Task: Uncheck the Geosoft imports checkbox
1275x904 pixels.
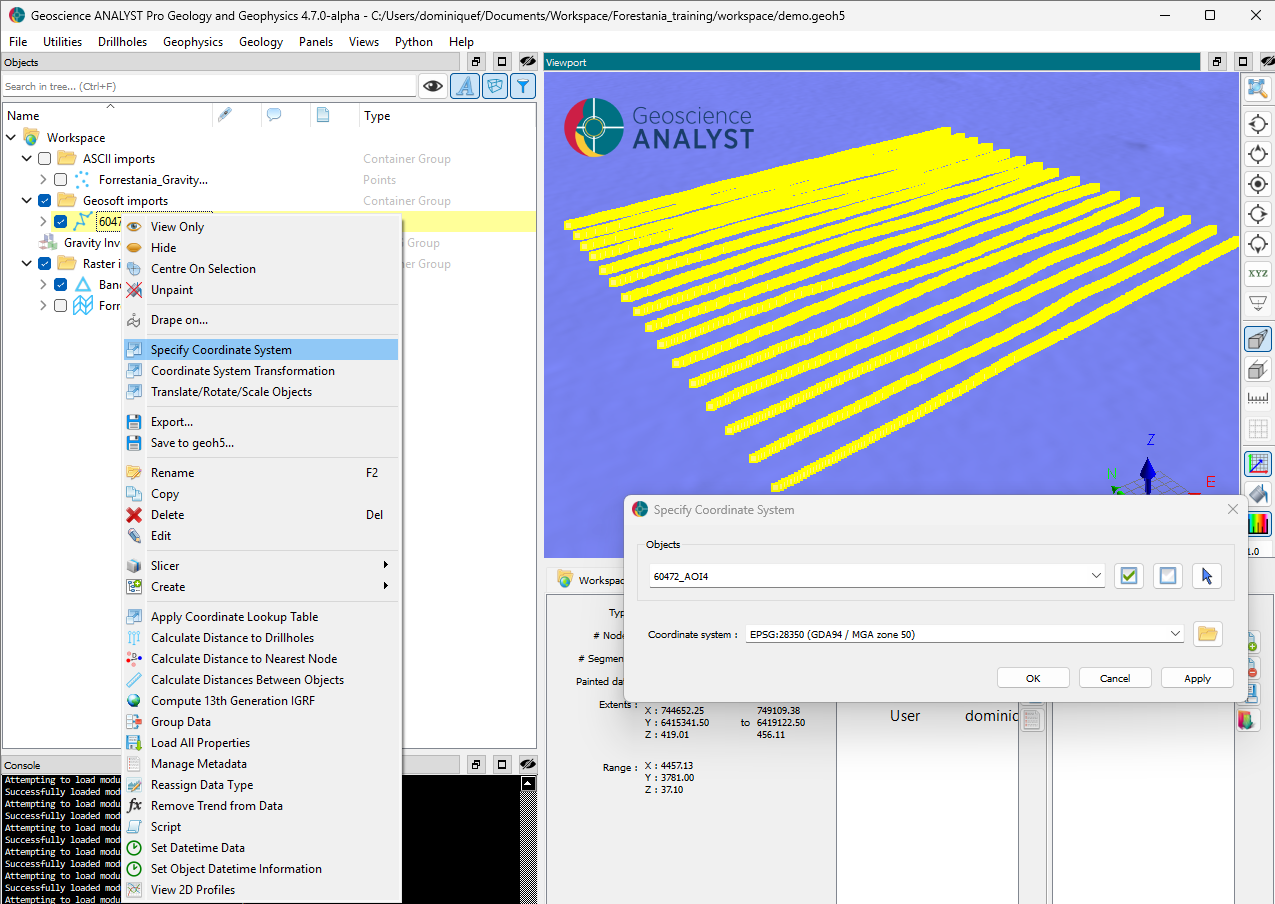Action: click(44, 201)
